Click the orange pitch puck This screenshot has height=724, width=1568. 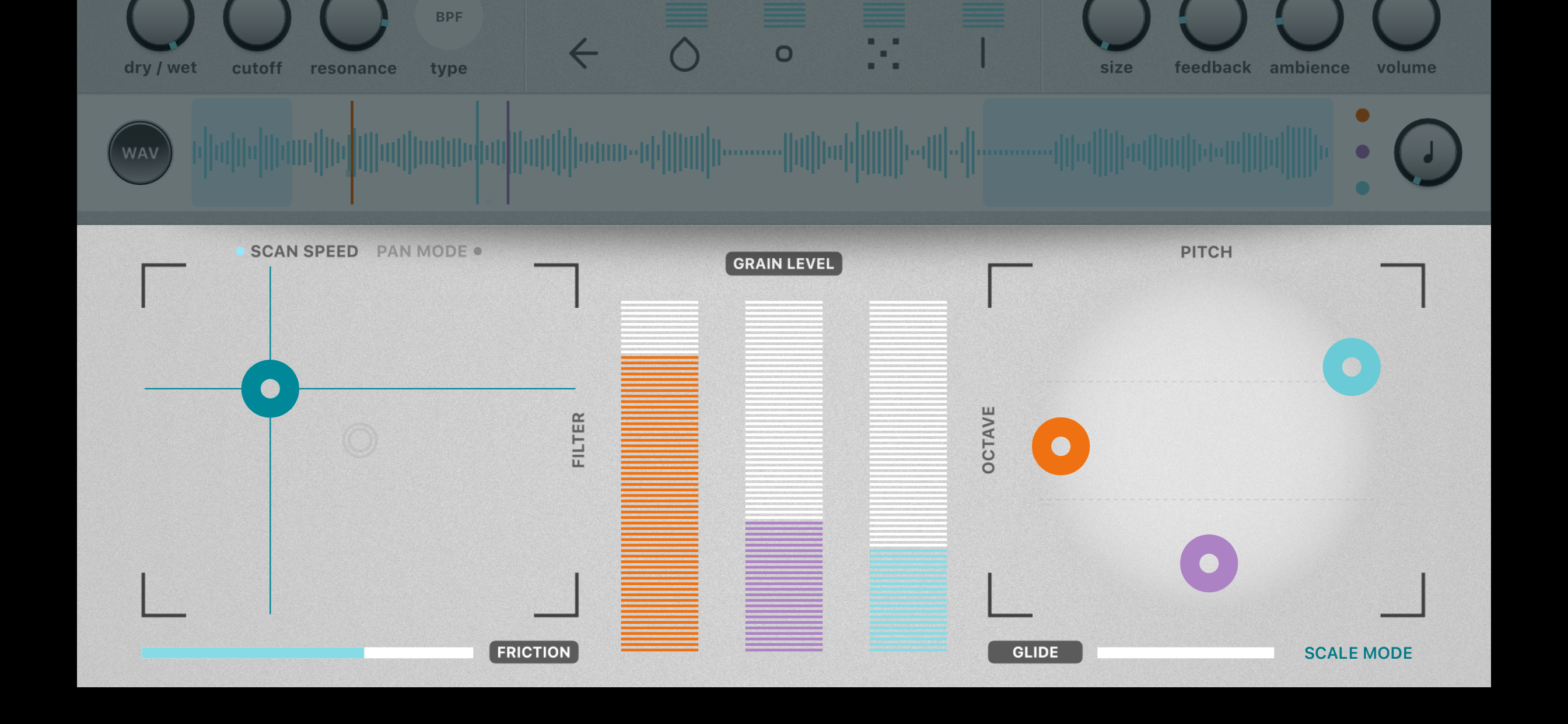(1060, 446)
